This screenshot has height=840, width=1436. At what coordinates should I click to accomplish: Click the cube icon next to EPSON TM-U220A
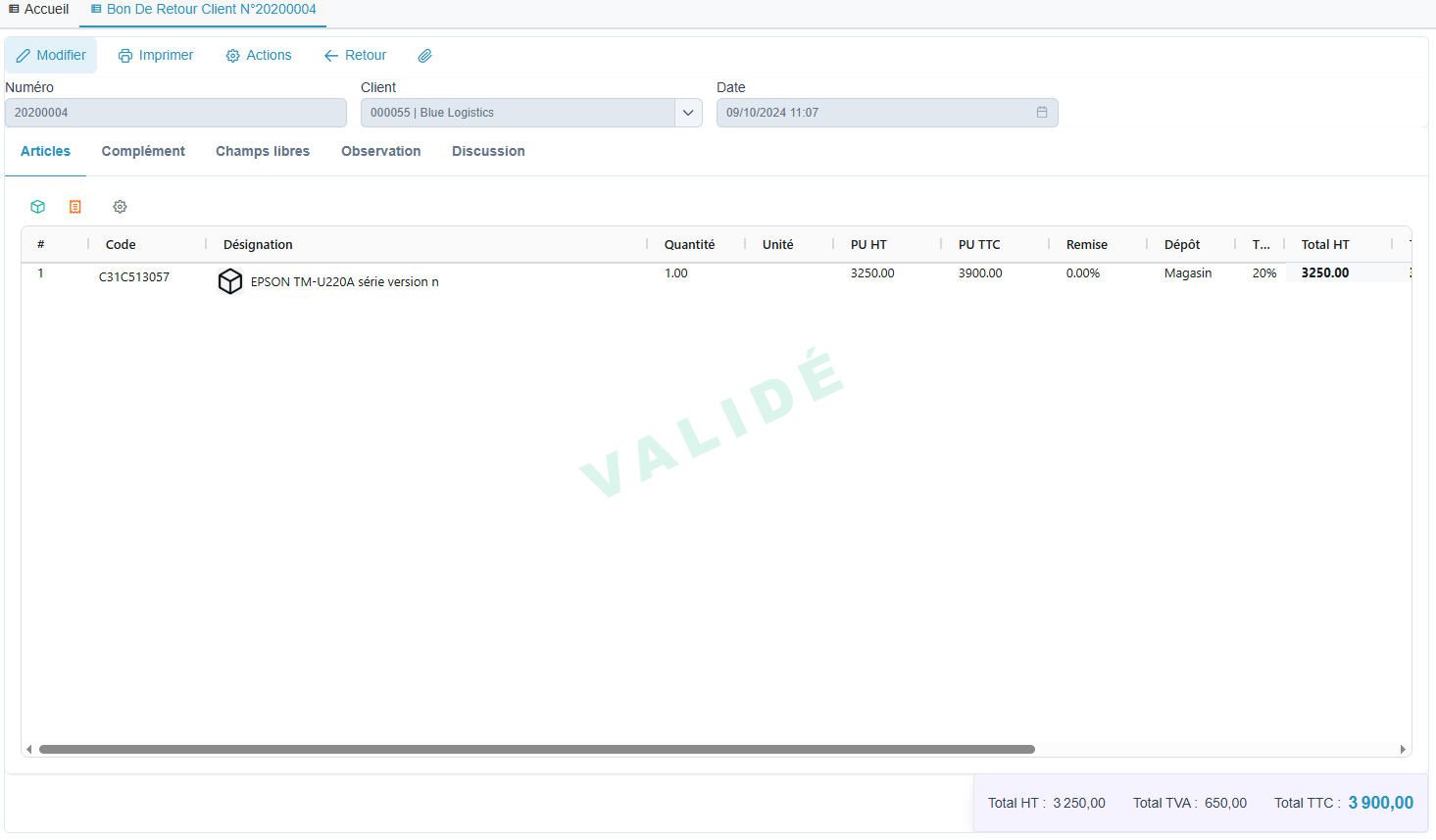(230, 281)
